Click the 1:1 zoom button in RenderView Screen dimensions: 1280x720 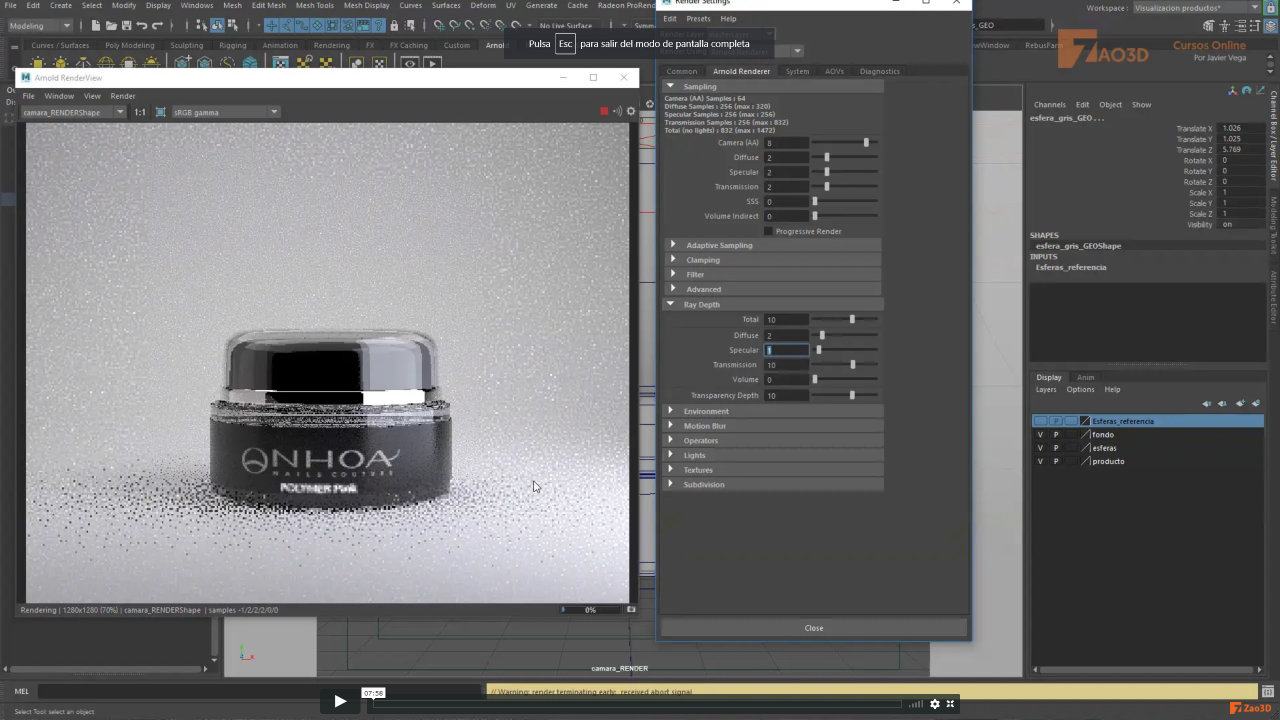tap(140, 112)
